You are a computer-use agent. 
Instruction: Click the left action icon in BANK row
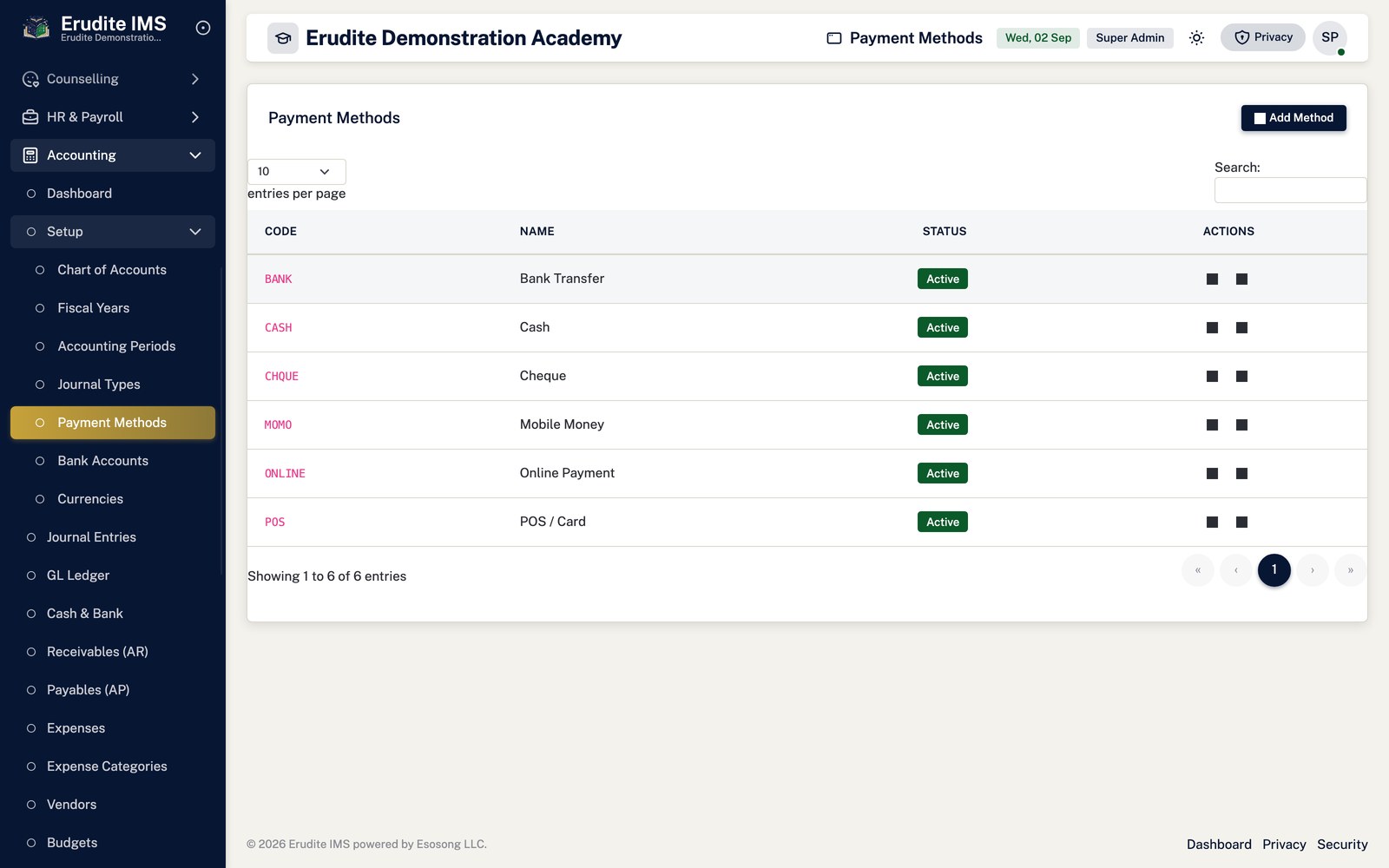coord(1212,279)
